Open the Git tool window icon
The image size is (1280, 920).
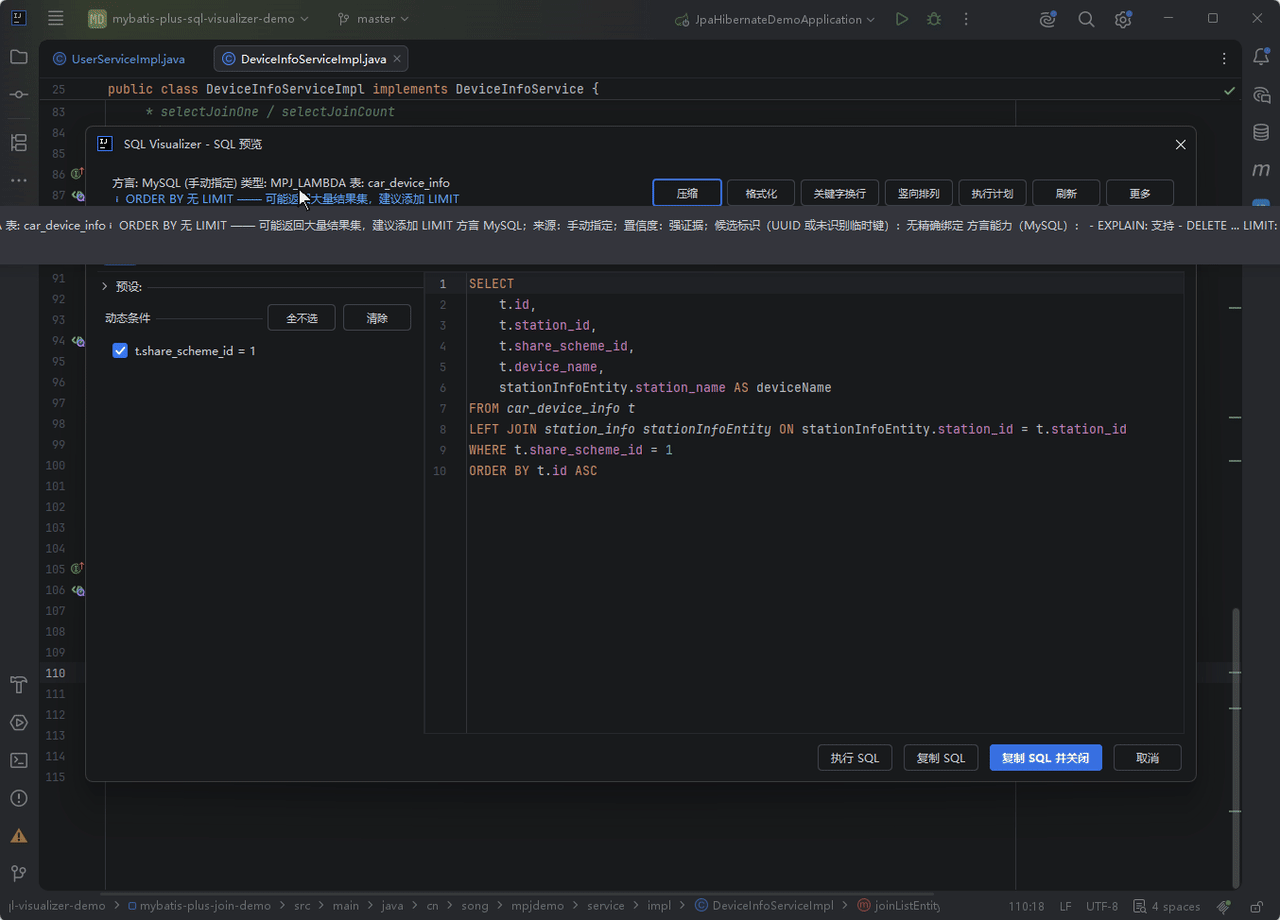tap(19, 873)
